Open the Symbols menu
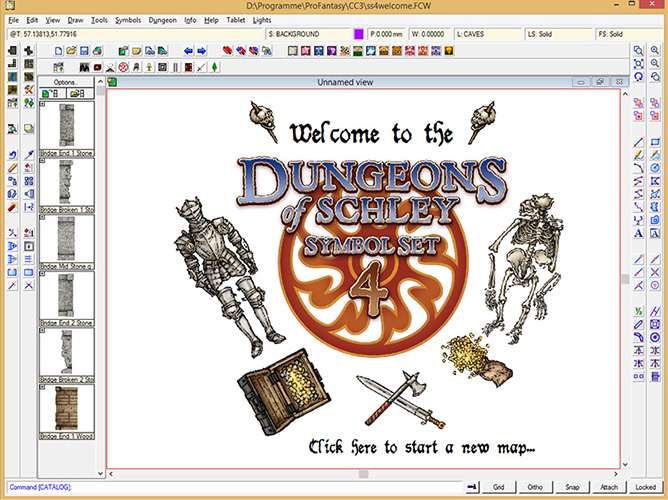The width and height of the screenshot is (668, 500). click(x=128, y=20)
